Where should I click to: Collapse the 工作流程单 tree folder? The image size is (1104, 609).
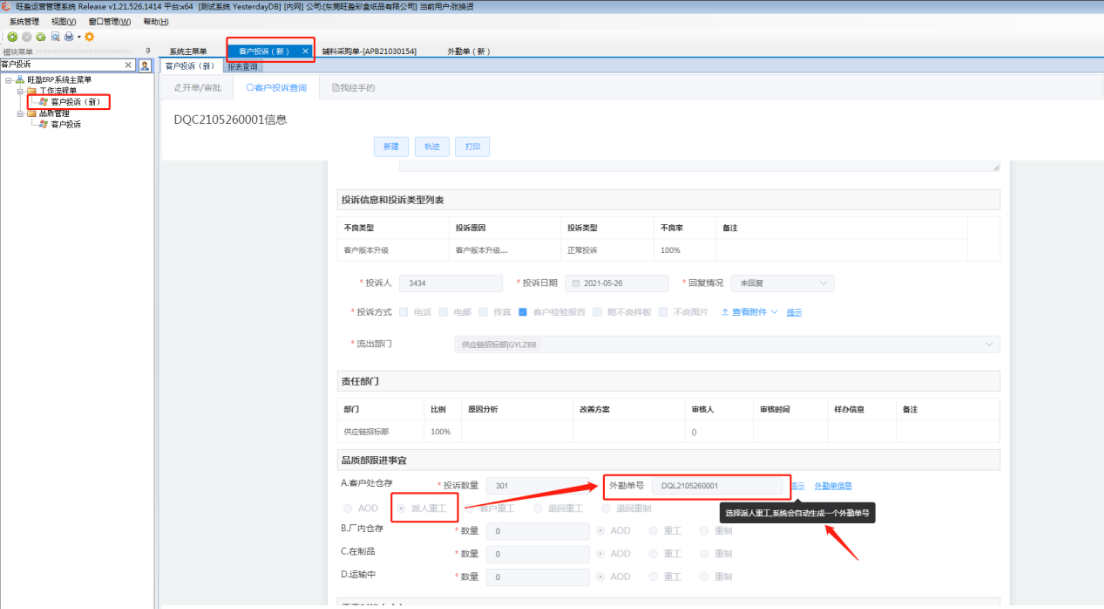click(20, 91)
